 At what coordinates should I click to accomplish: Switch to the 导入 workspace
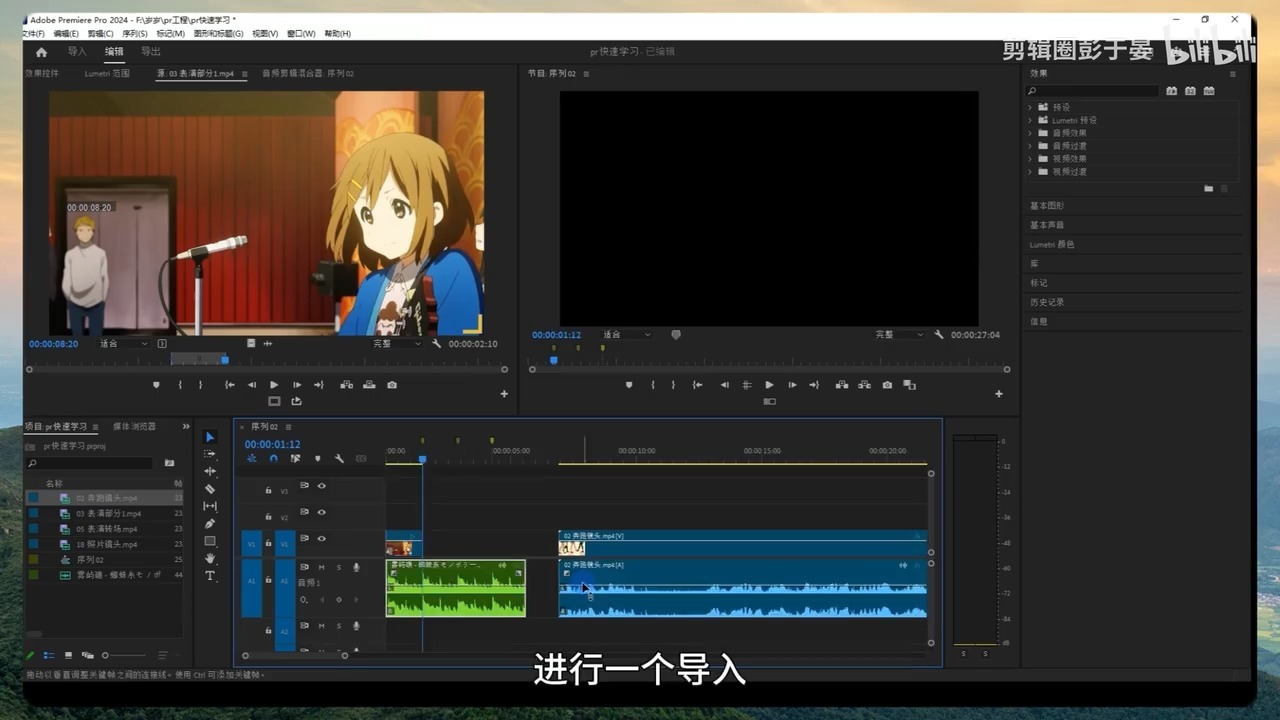[77, 52]
